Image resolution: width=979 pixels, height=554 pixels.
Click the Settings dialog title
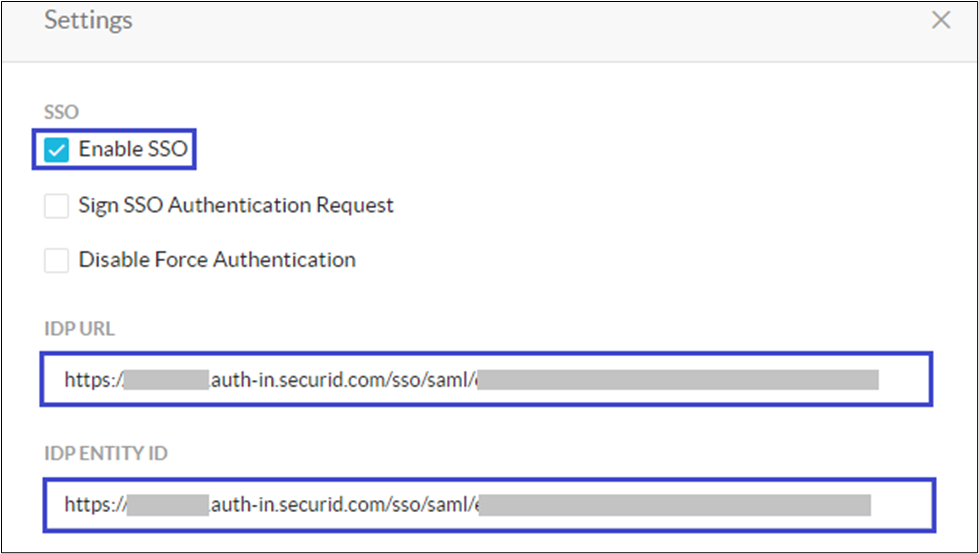pos(88,20)
